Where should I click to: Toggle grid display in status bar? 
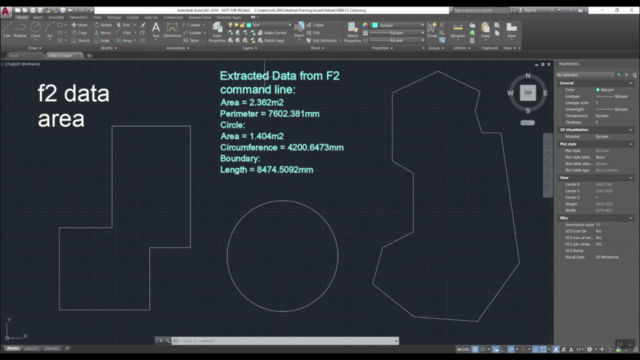[x=475, y=349]
